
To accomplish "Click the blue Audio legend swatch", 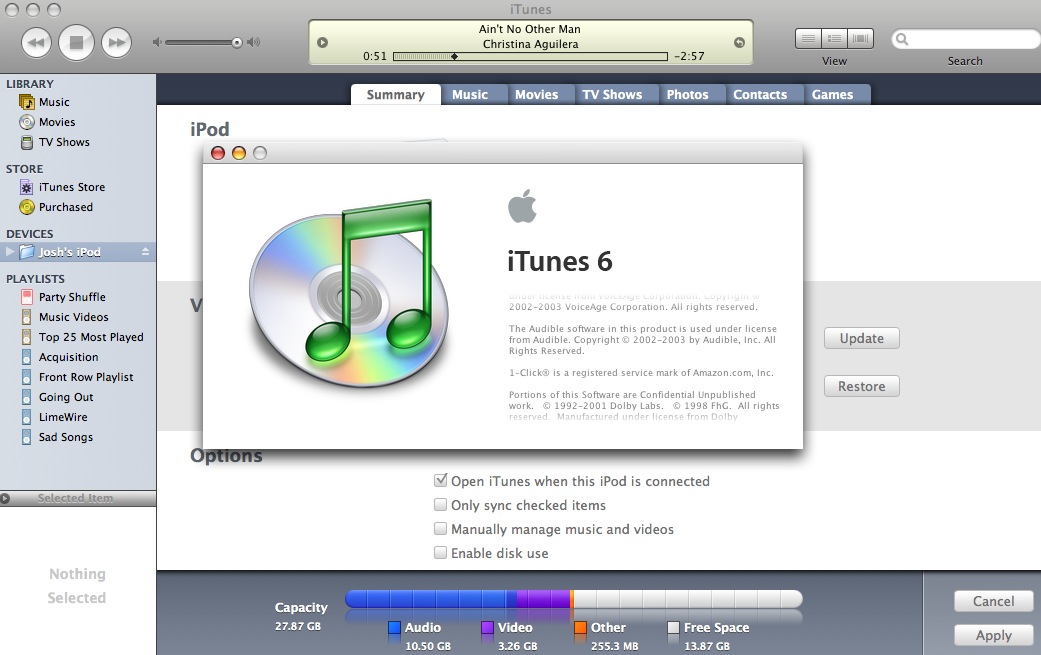I will tap(394, 627).
